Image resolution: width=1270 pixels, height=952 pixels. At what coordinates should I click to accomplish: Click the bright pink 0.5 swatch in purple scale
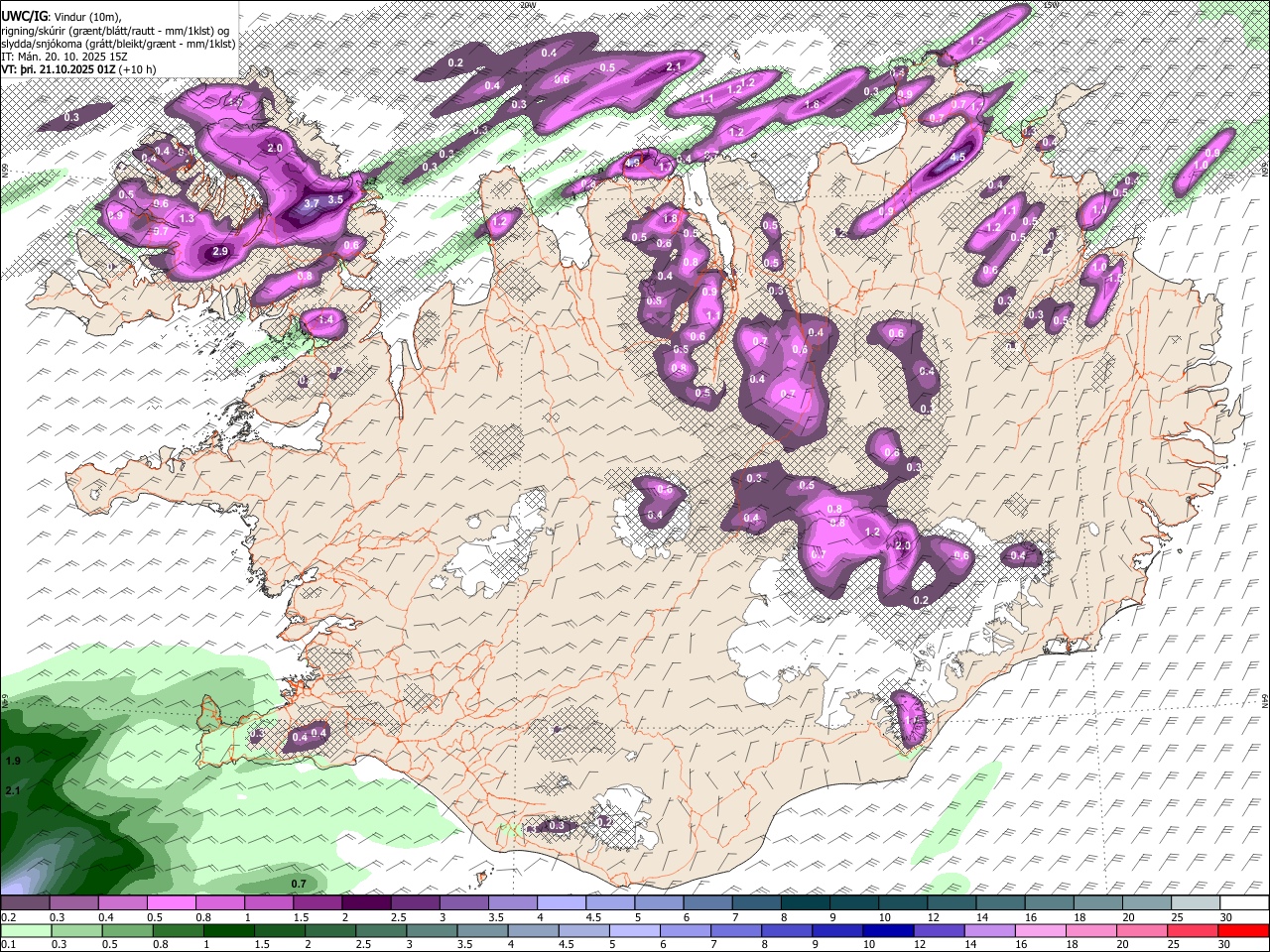click(x=172, y=903)
